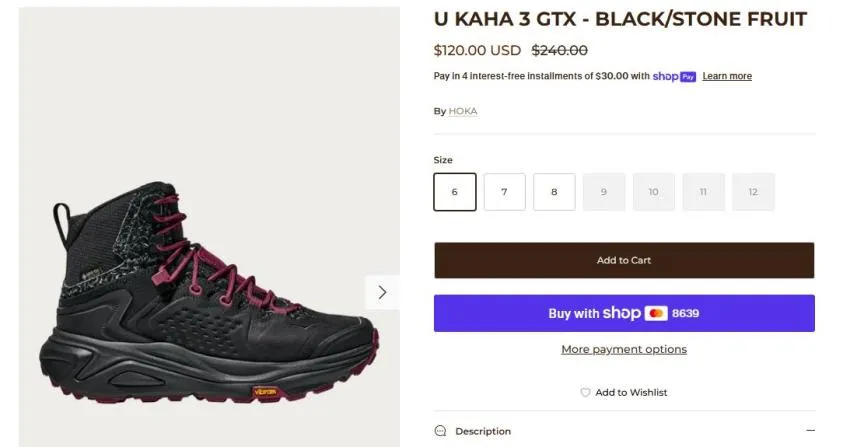Click the next image arrow on product photo
The height and width of the screenshot is (447, 850).
pyautogui.click(x=382, y=293)
